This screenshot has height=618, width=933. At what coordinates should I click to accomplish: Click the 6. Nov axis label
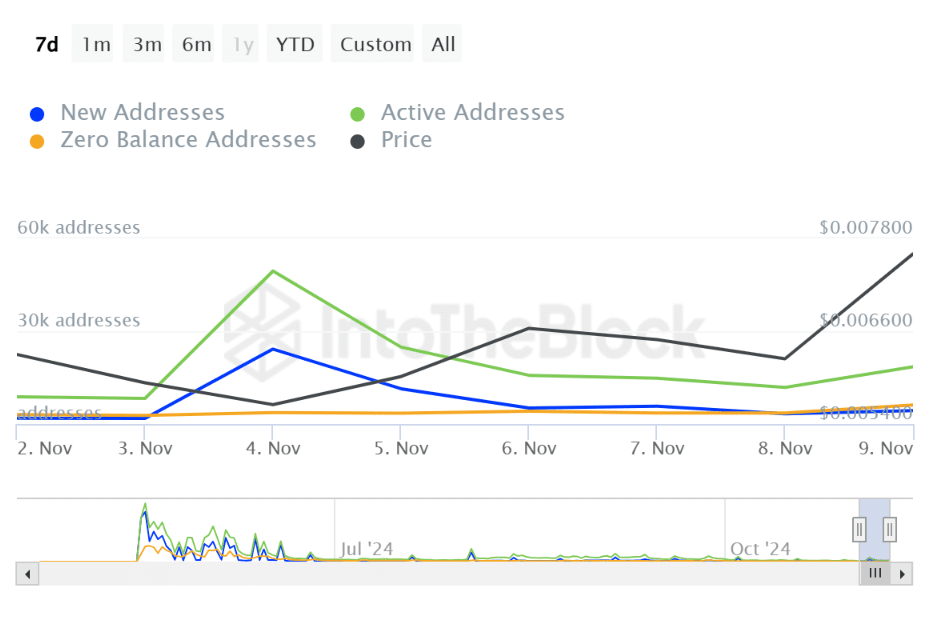pos(529,448)
